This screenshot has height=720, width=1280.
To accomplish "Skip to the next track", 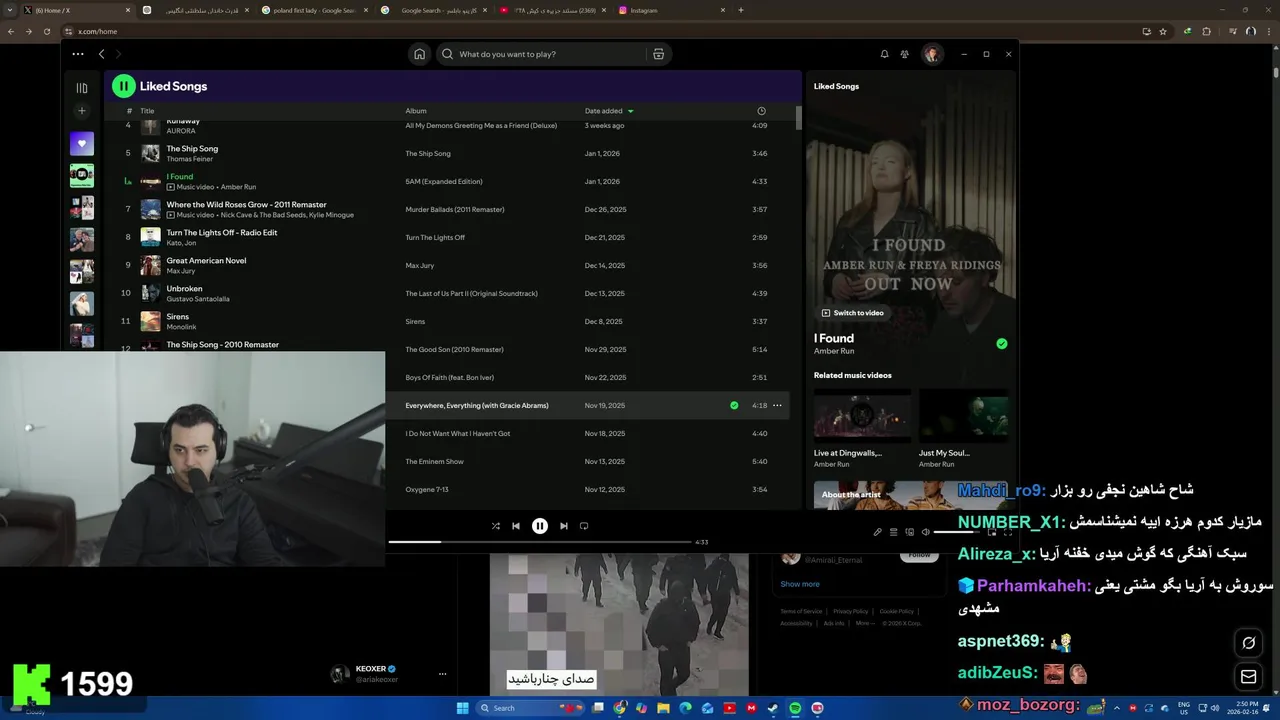I will [564, 526].
